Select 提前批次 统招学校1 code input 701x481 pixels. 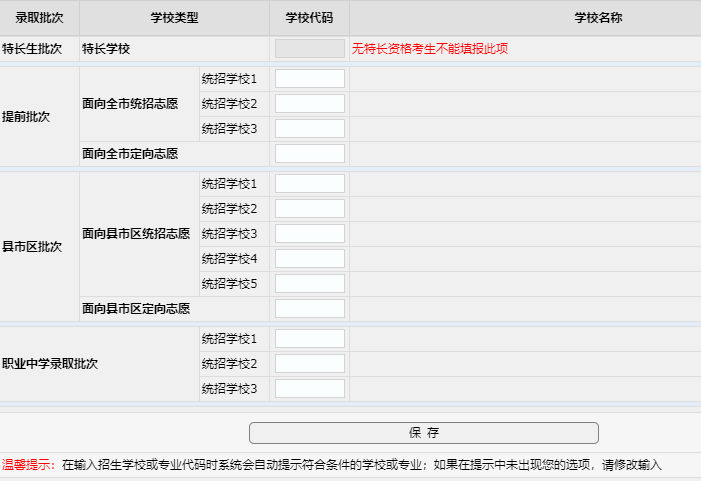pyautogui.click(x=310, y=79)
